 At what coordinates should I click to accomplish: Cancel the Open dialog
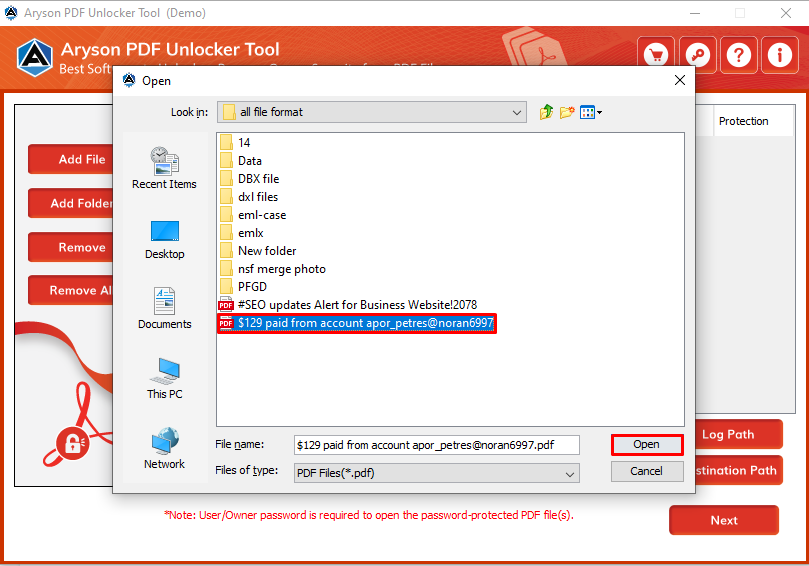click(647, 471)
